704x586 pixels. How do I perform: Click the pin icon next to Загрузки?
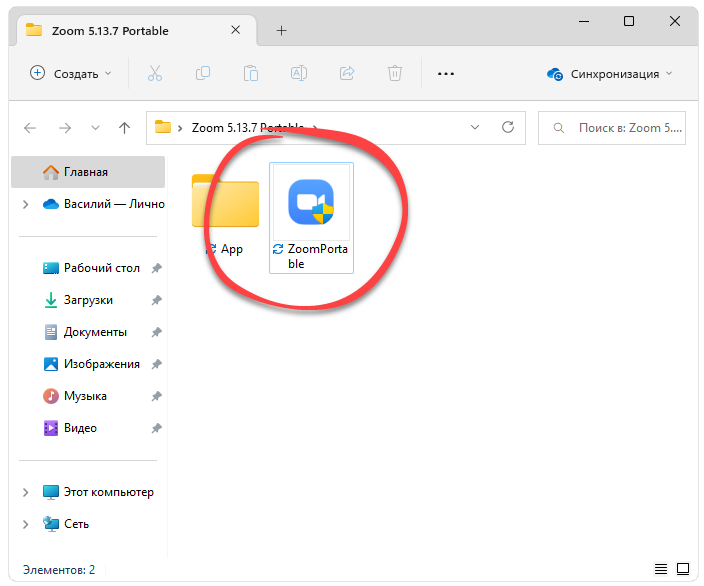[x=156, y=300]
